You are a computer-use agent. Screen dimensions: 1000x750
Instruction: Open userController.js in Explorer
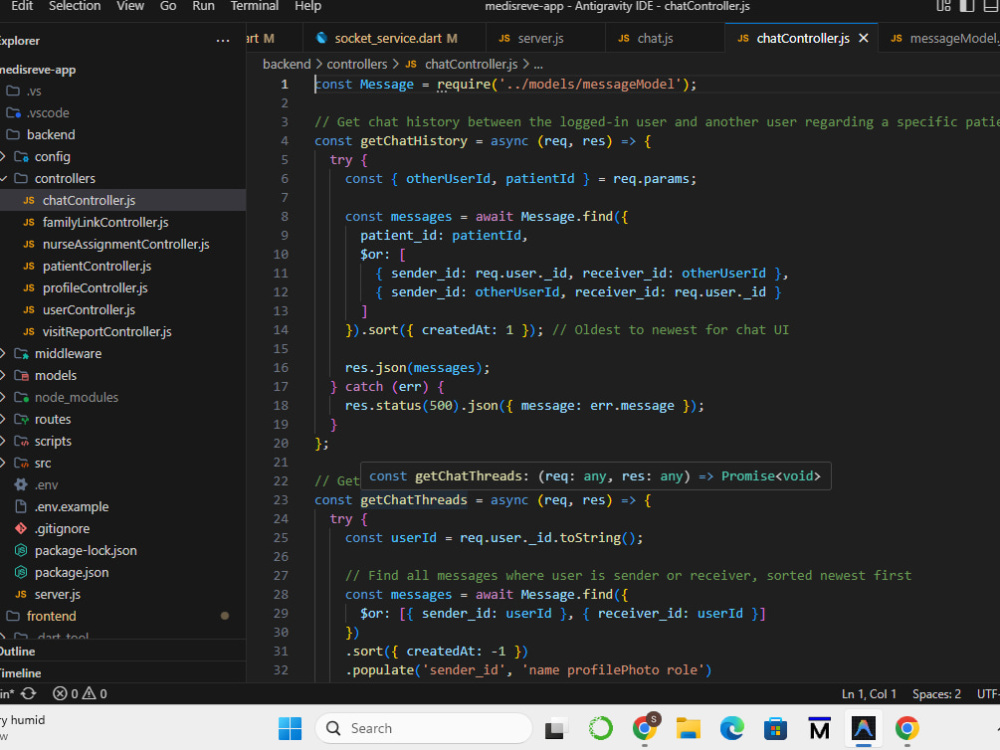[x=122, y=310]
